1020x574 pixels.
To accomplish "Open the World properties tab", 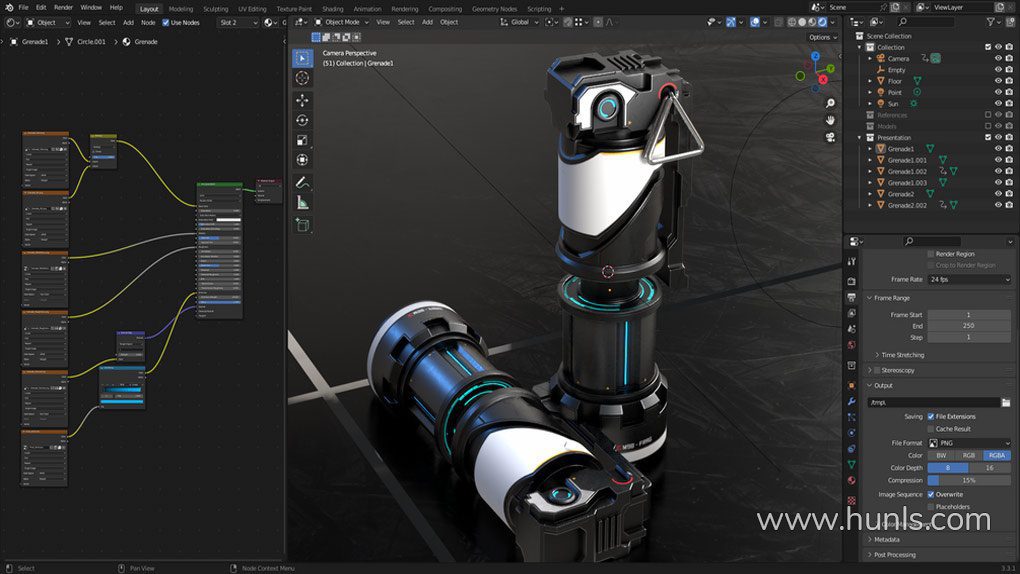I will tap(852, 345).
